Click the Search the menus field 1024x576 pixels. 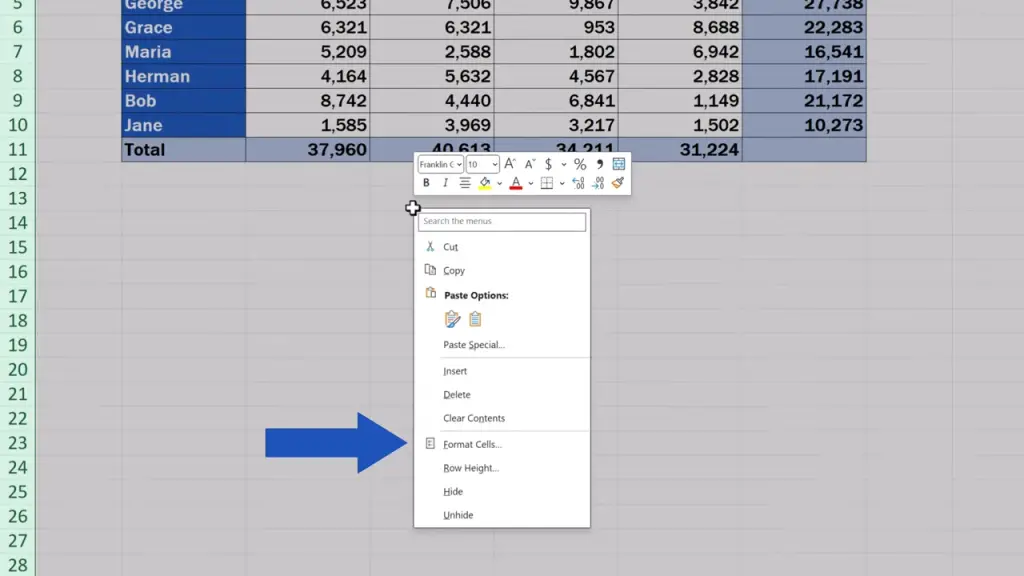pos(501,221)
